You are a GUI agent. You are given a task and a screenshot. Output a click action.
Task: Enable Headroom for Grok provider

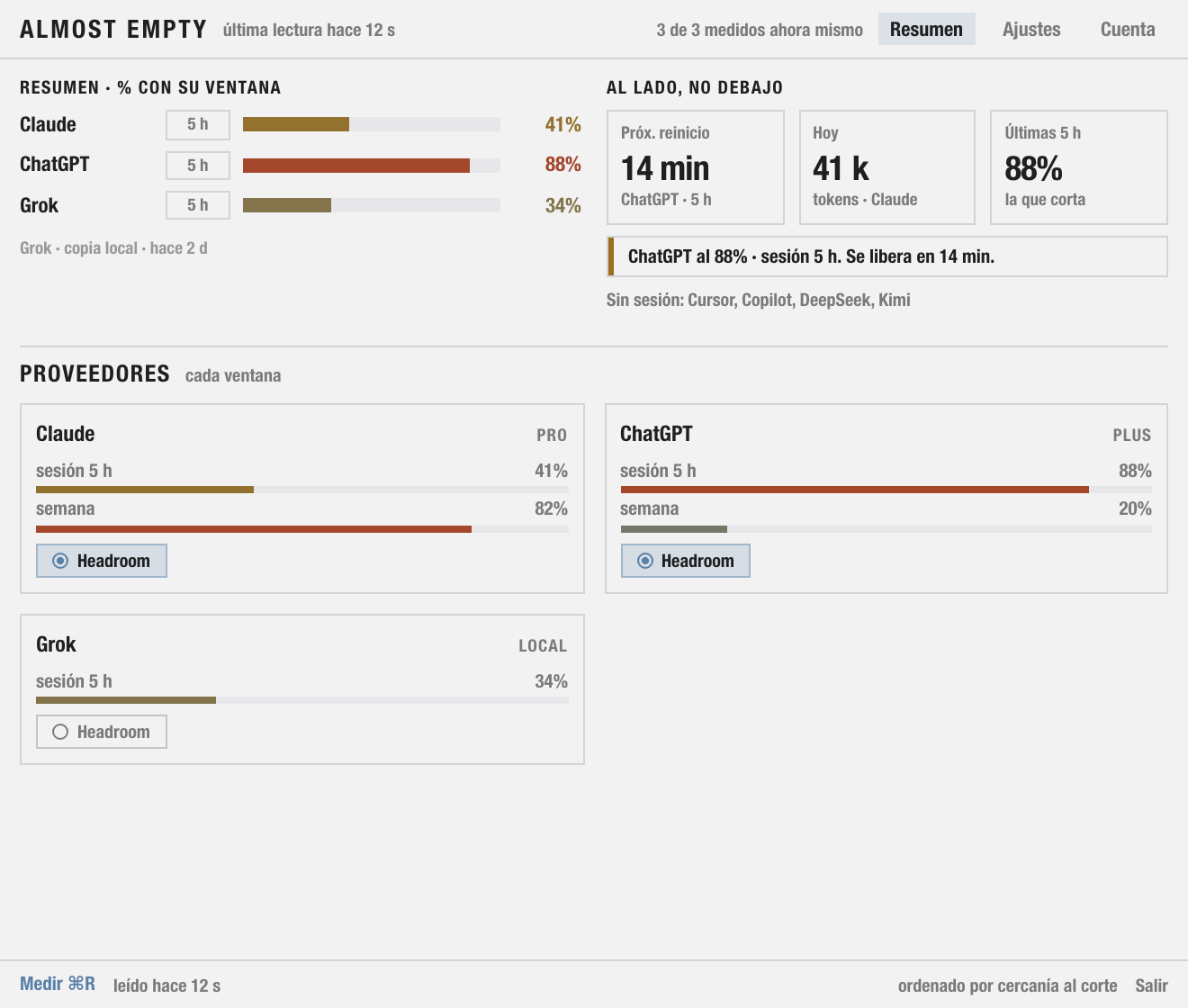pos(102,732)
